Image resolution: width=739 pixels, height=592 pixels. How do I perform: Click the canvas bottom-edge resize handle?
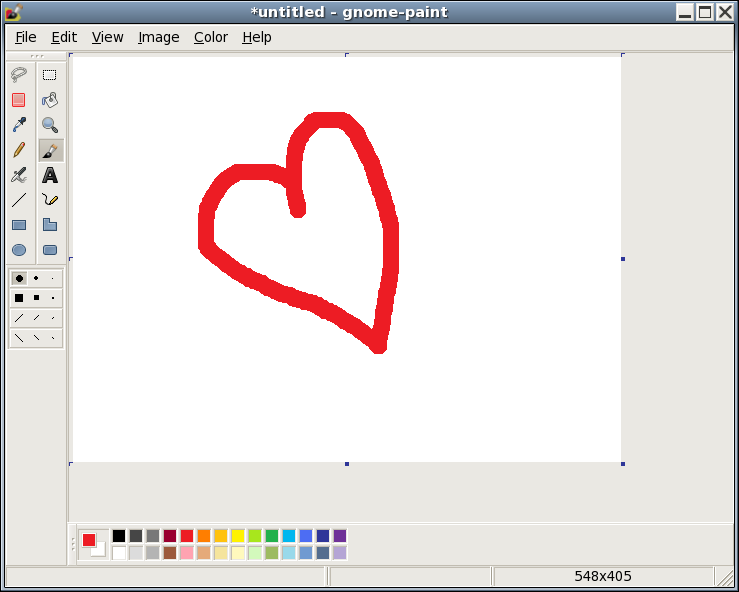point(347,464)
